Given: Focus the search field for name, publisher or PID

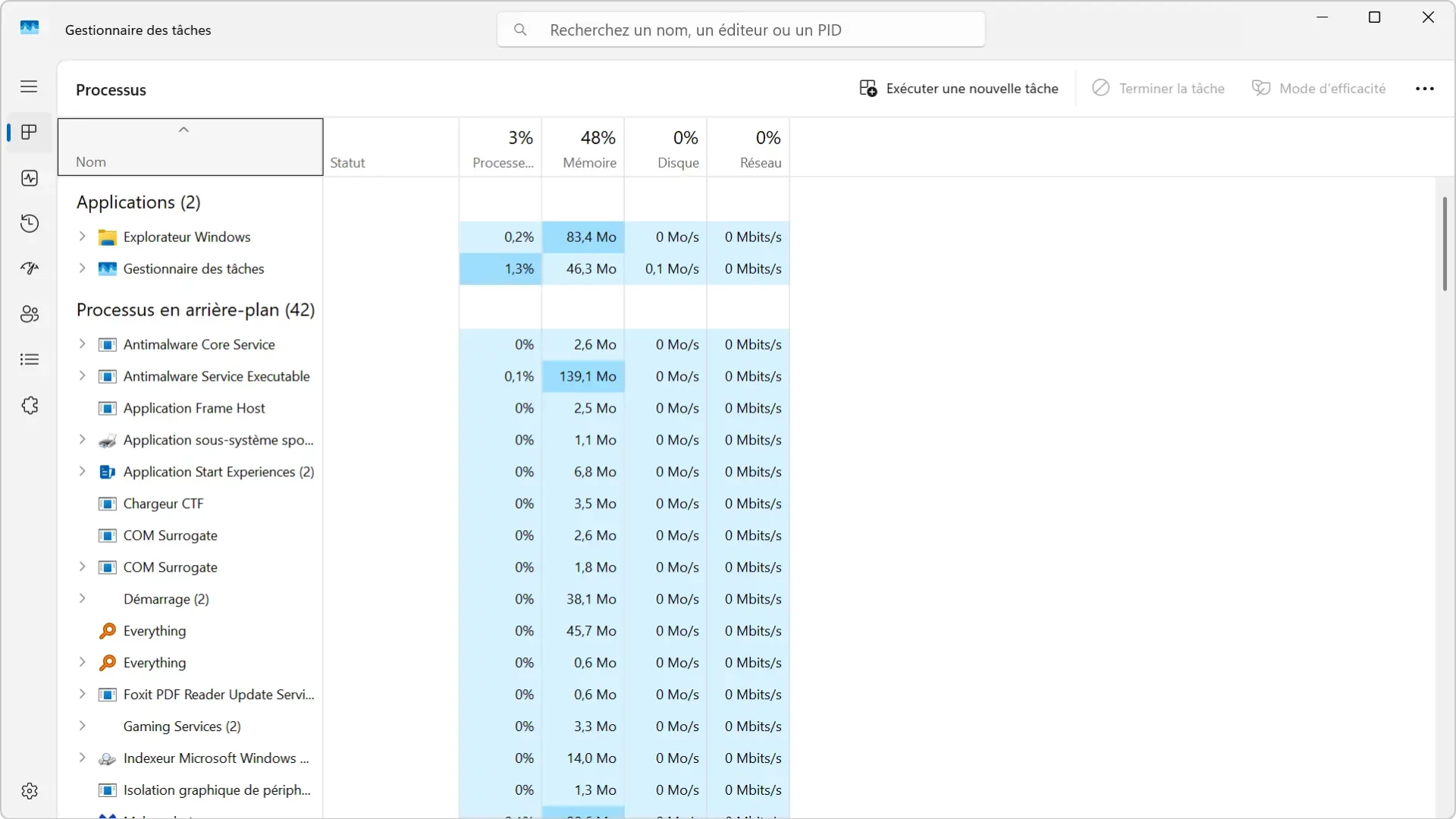Looking at the screenshot, I should tap(741, 30).
